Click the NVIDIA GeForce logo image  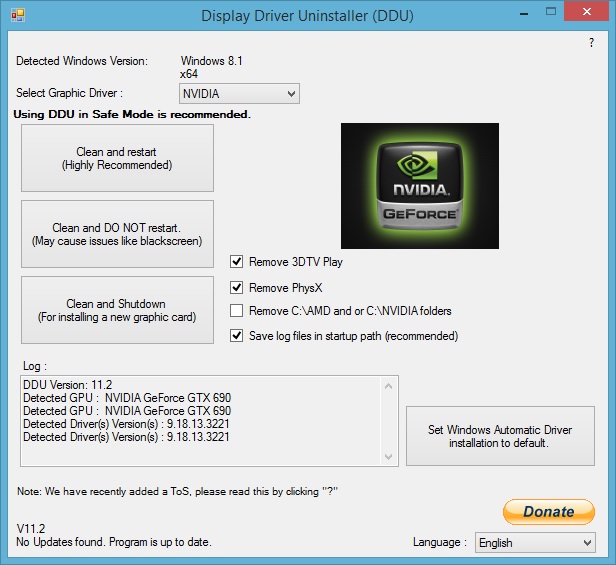(x=419, y=186)
